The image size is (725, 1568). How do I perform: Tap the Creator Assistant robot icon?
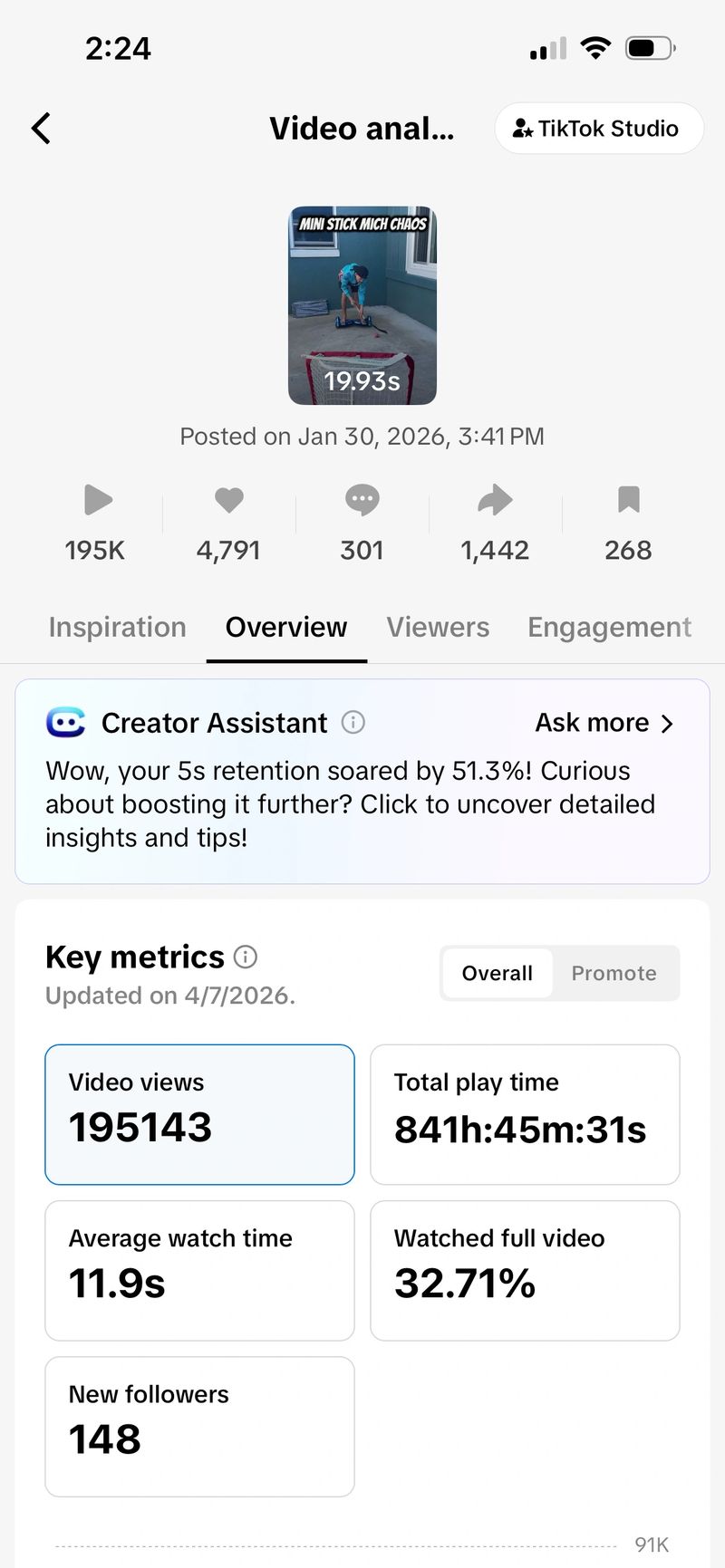(65, 723)
